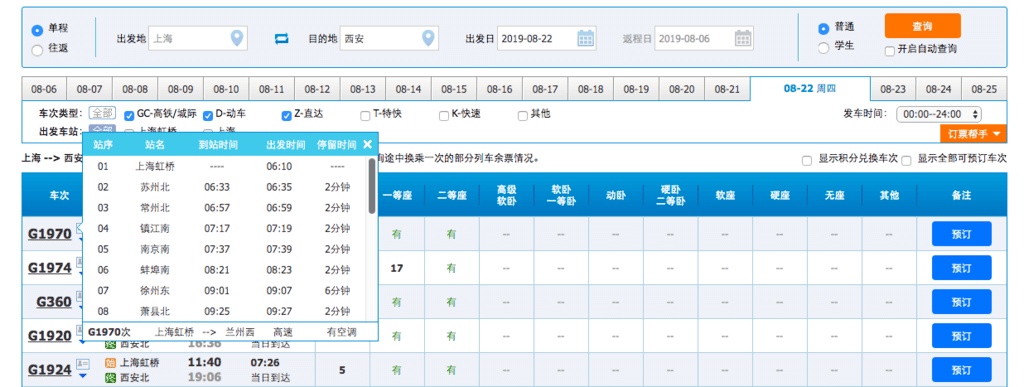The width and height of the screenshot is (1024, 387).
Task: Click 预订 for train G1924
Action: (961, 369)
